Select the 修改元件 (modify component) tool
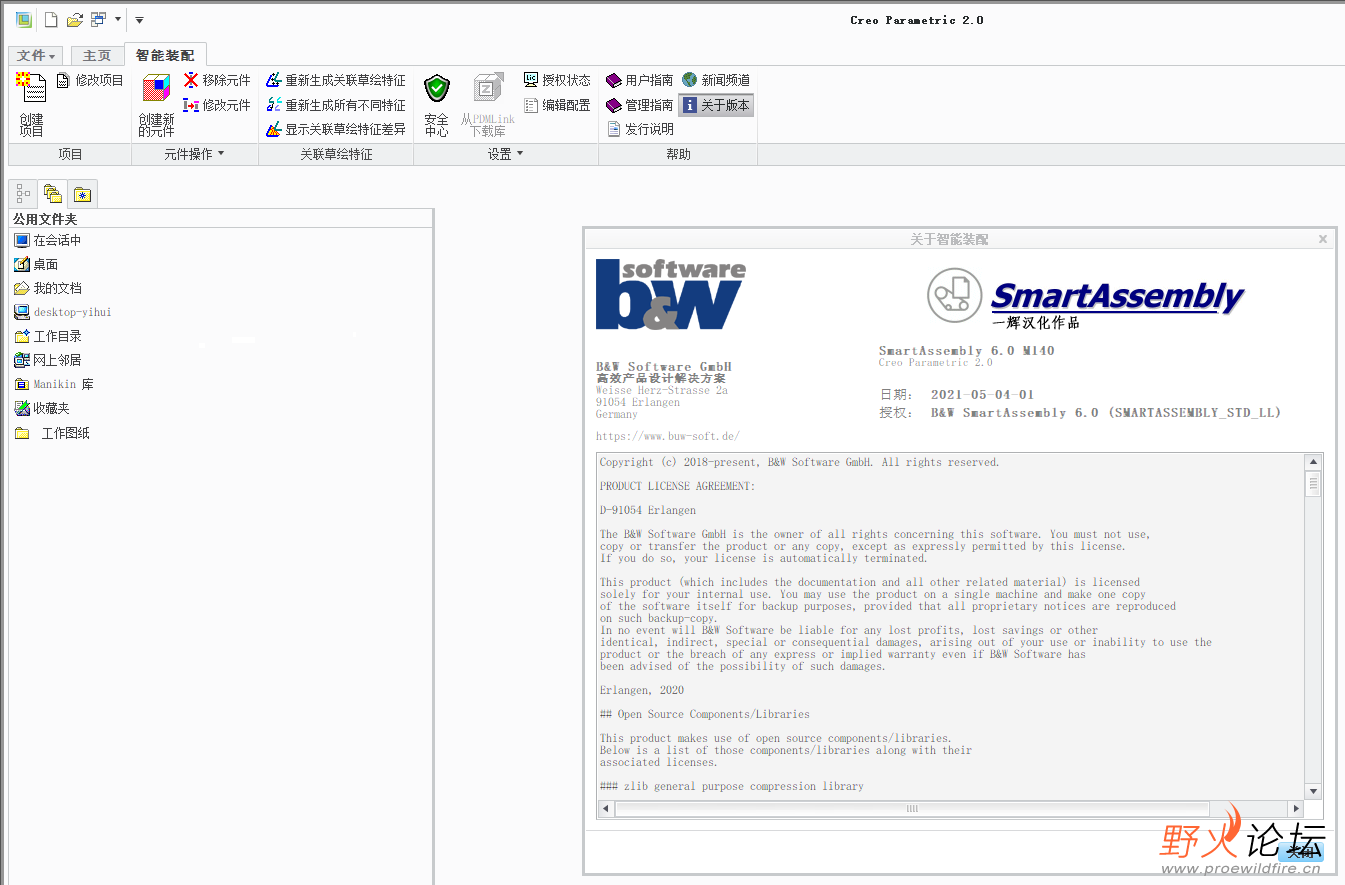 [217, 105]
